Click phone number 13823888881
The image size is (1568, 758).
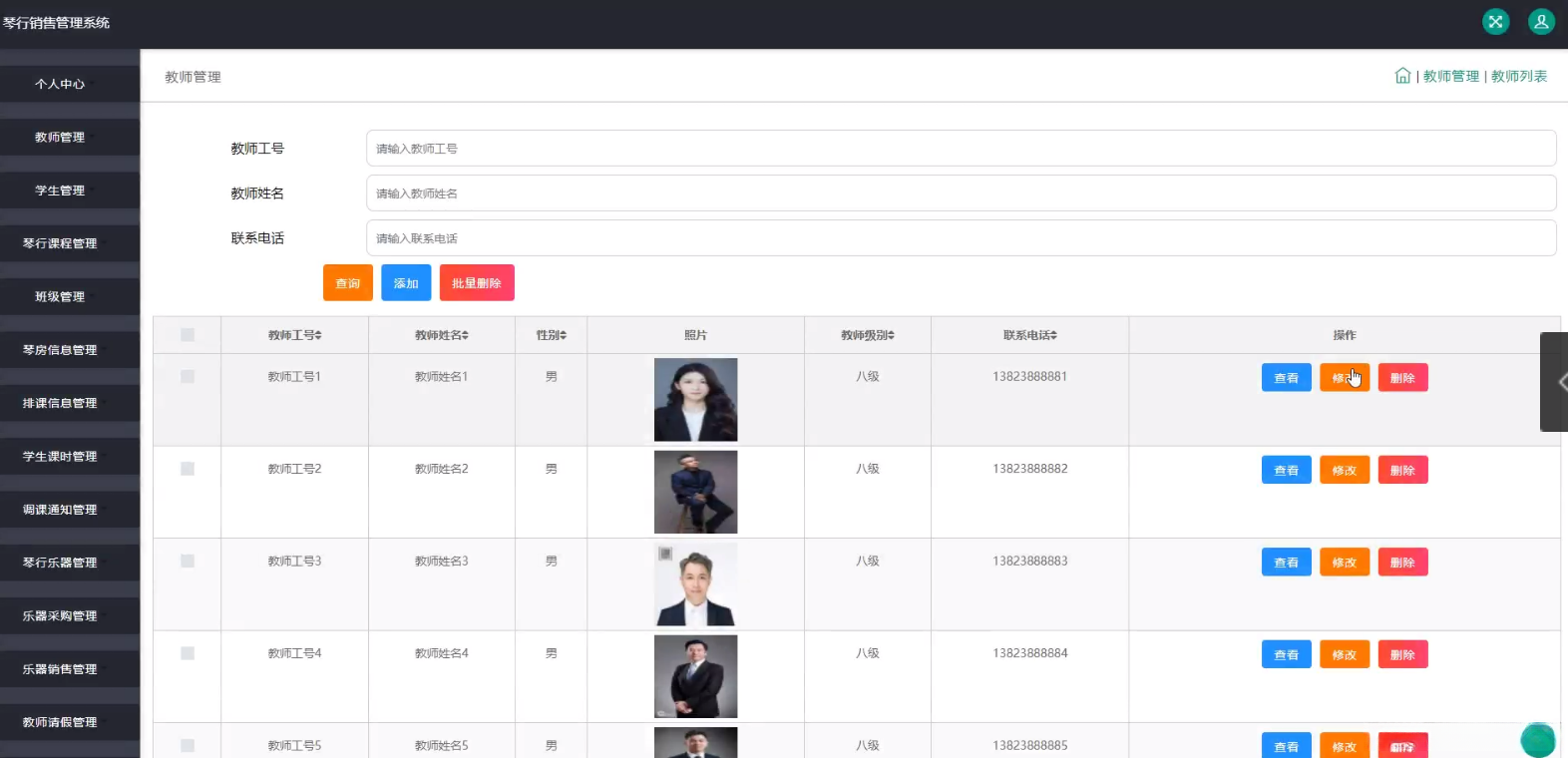[x=1029, y=377]
